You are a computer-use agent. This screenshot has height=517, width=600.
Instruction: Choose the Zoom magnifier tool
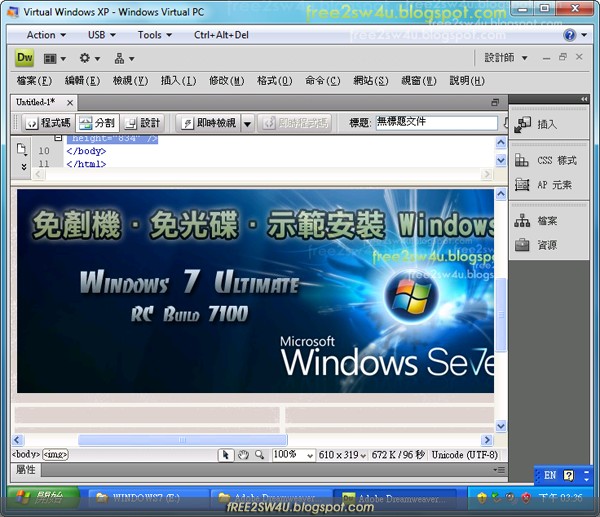[260, 455]
